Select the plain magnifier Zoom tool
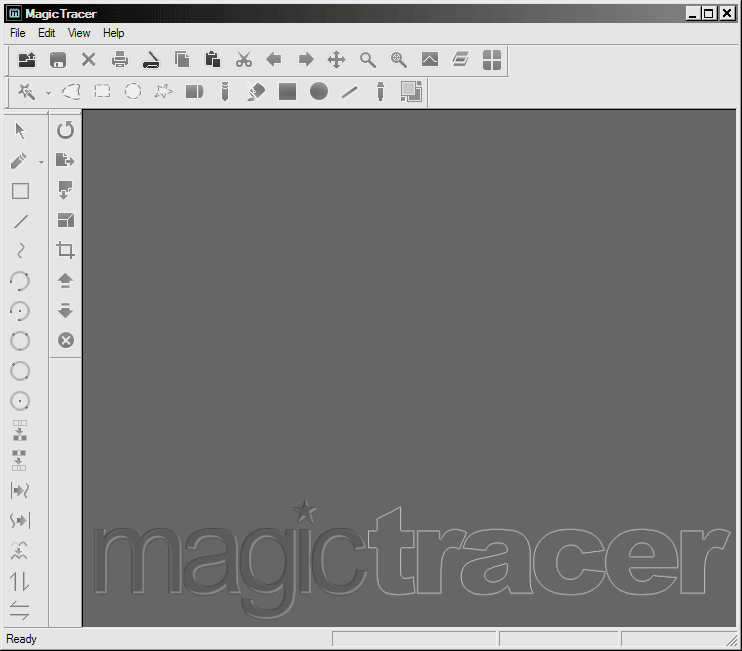Viewport: 742px width, 651px height. (x=368, y=60)
